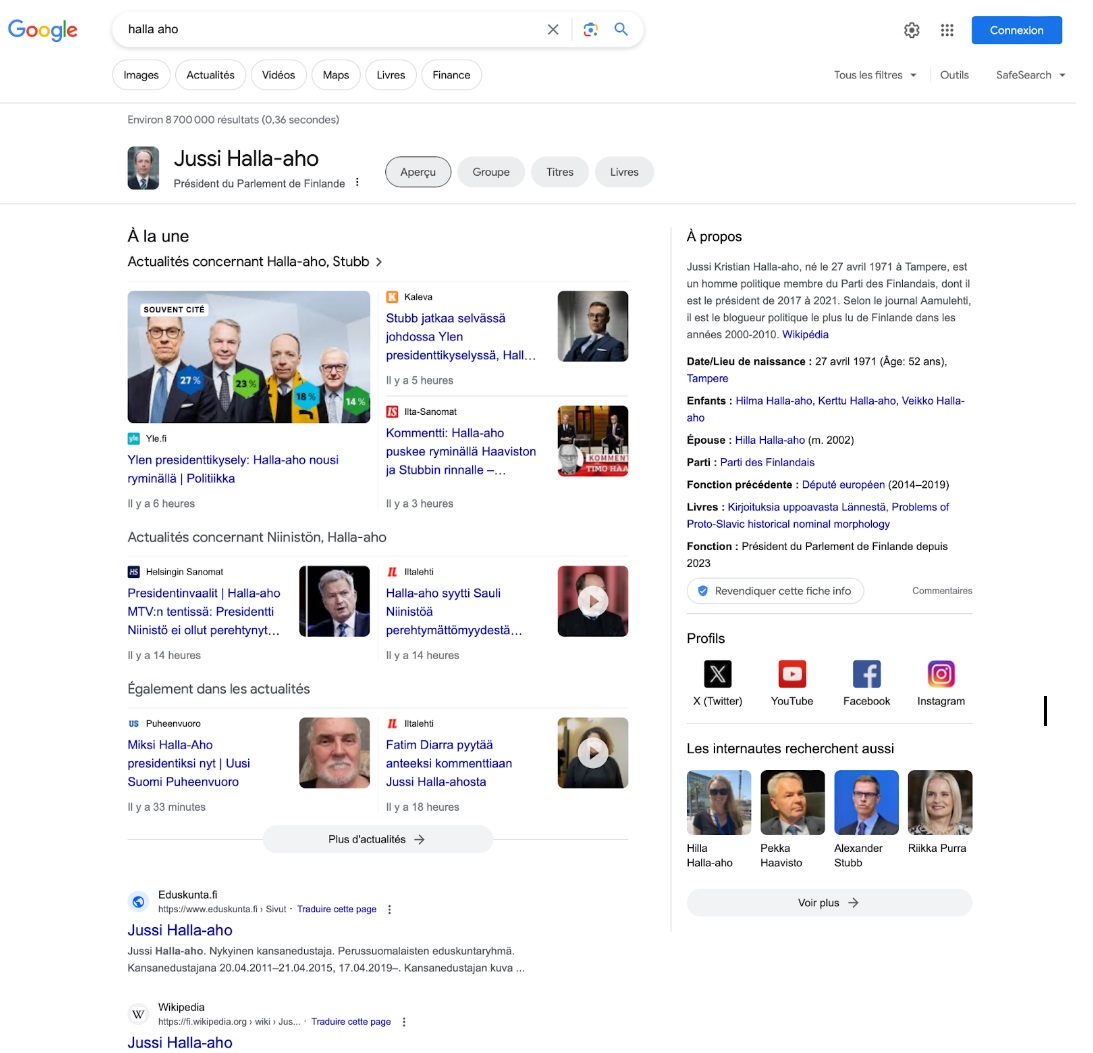This screenshot has width=1093, height=1053.
Task: Open the SOUVENT CITÉ candidates poll image
Action: pos(249,357)
